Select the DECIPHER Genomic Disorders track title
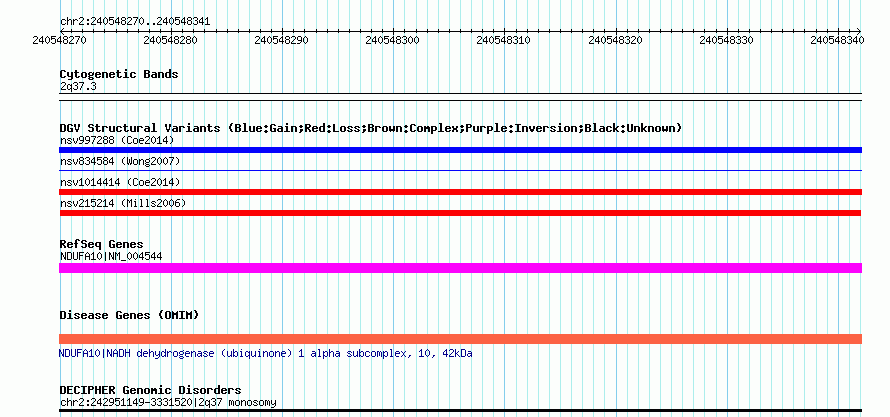This screenshot has height=417, width=890. 150,390
